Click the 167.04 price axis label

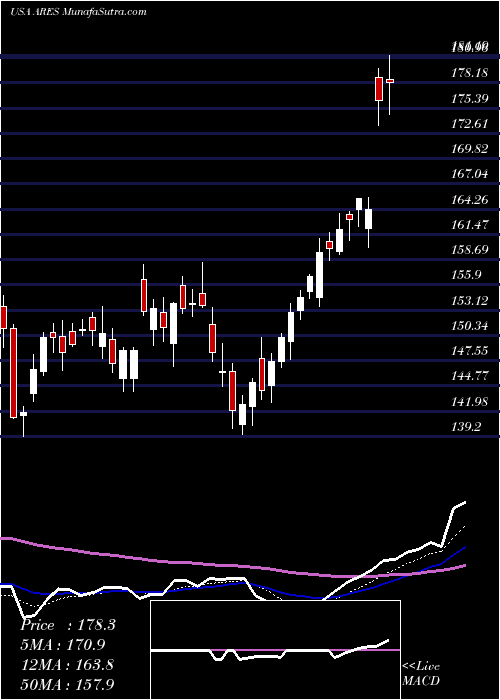pyautogui.click(x=470, y=174)
